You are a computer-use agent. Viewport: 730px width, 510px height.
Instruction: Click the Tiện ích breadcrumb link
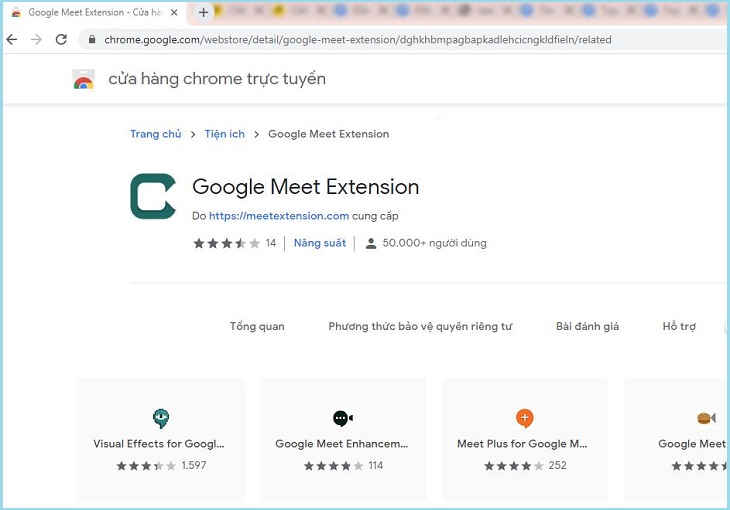pyautogui.click(x=225, y=134)
